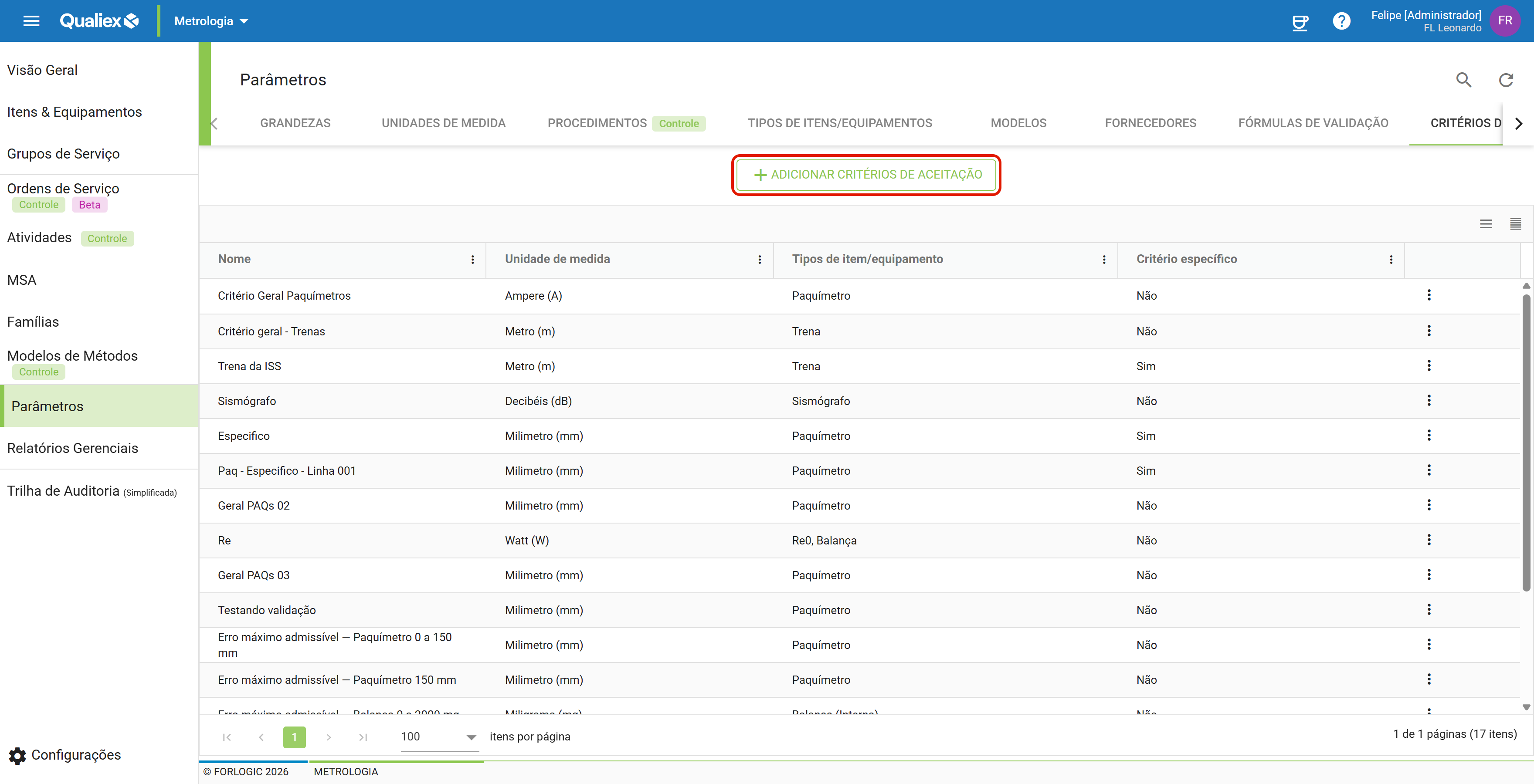Switch to compact row density icon
The image size is (1534, 784).
click(1516, 224)
